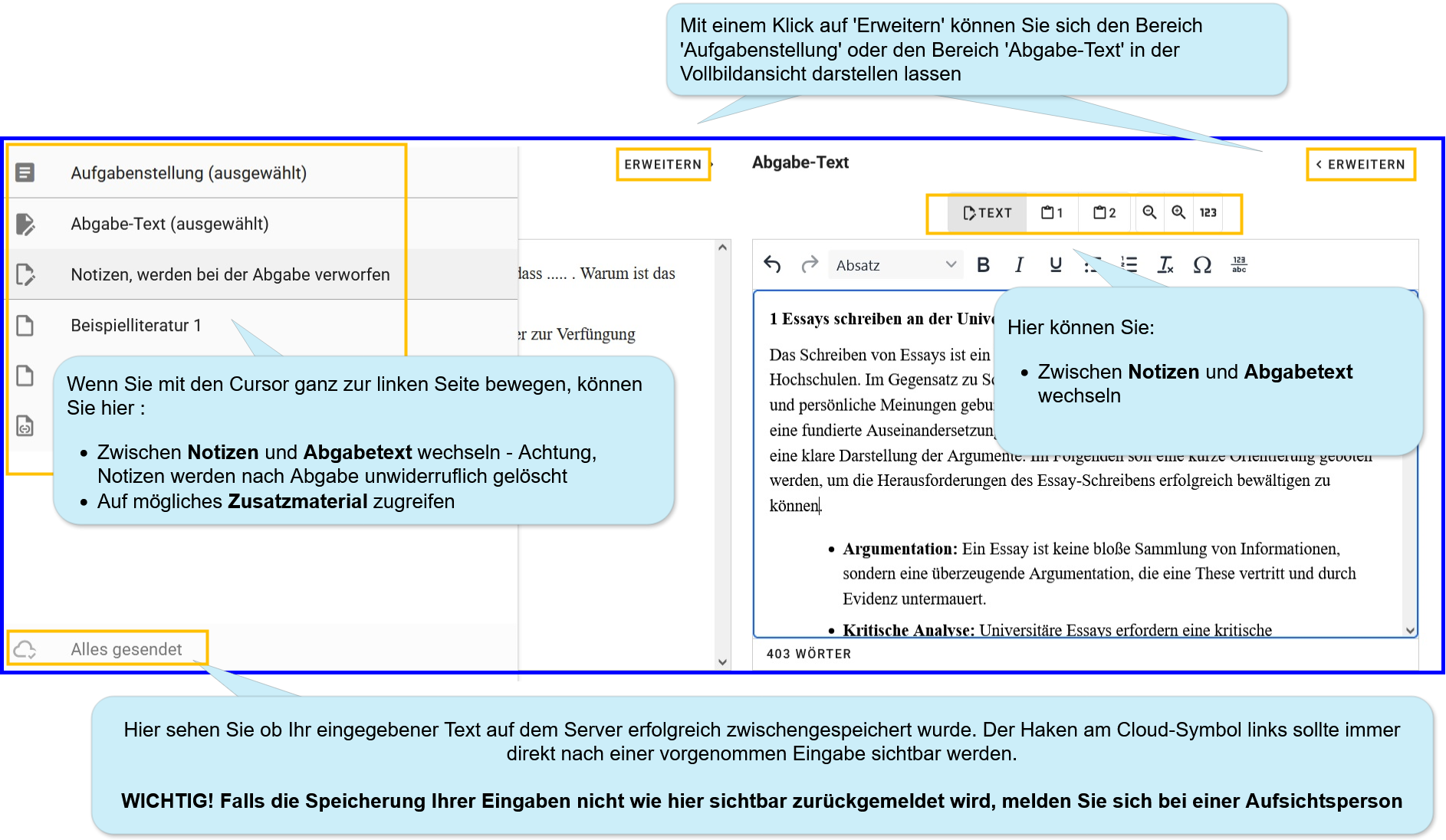Screen dimensions: 1446x840
Task: Toggle italic formatting
Action: (x=1019, y=265)
